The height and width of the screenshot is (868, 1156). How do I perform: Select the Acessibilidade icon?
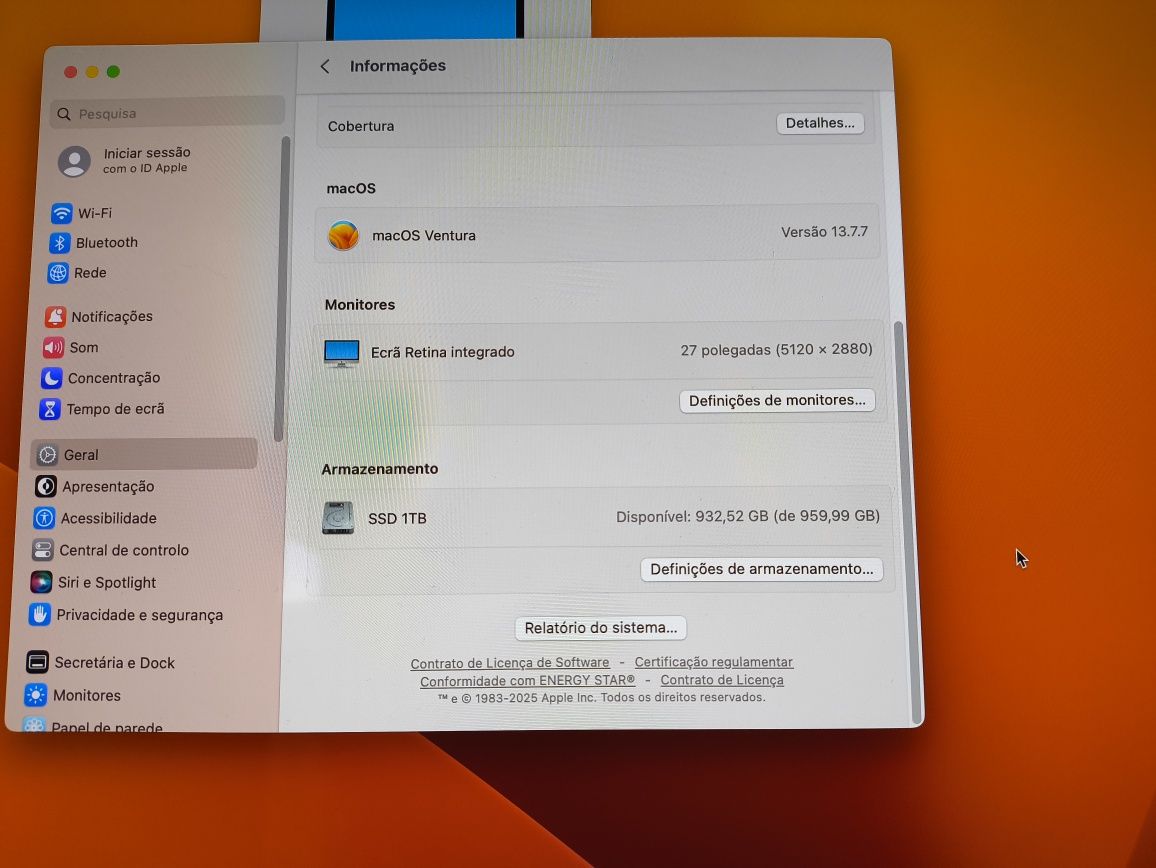click(44, 518)
